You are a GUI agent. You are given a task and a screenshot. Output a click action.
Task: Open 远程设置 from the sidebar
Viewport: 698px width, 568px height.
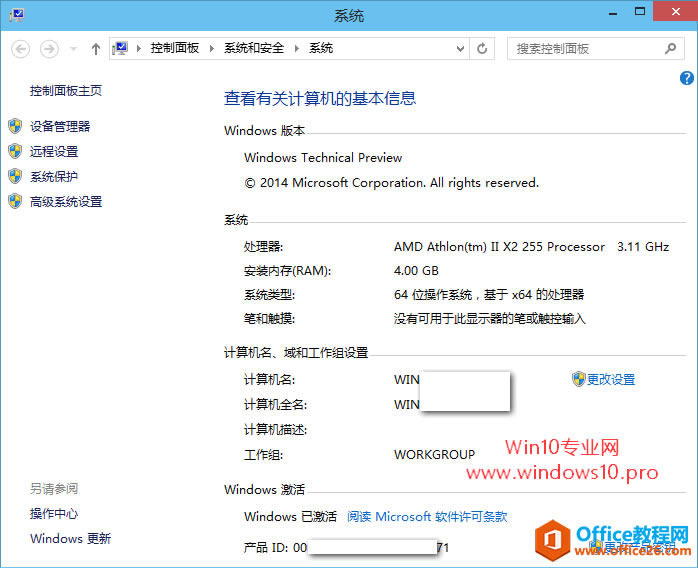pyautogui.click(x=54, y=151)
